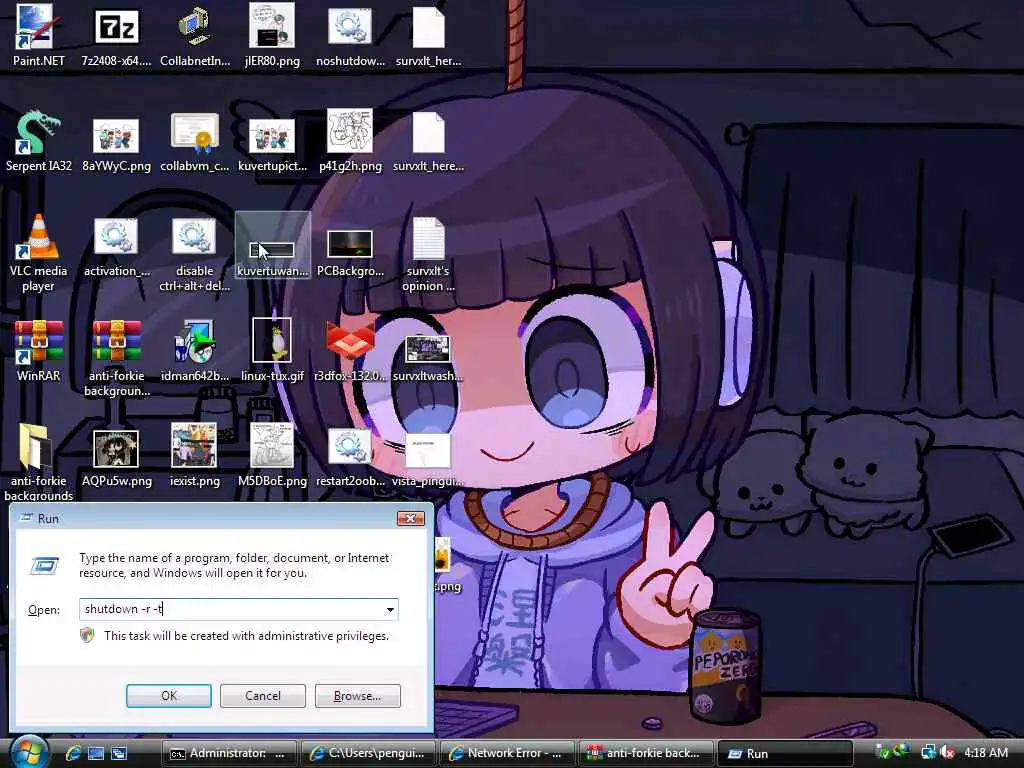Image resolution: width=1024 pixels, height=768 pixels.
Task: Click the Run taskbar button
Action: pos(785,754)
